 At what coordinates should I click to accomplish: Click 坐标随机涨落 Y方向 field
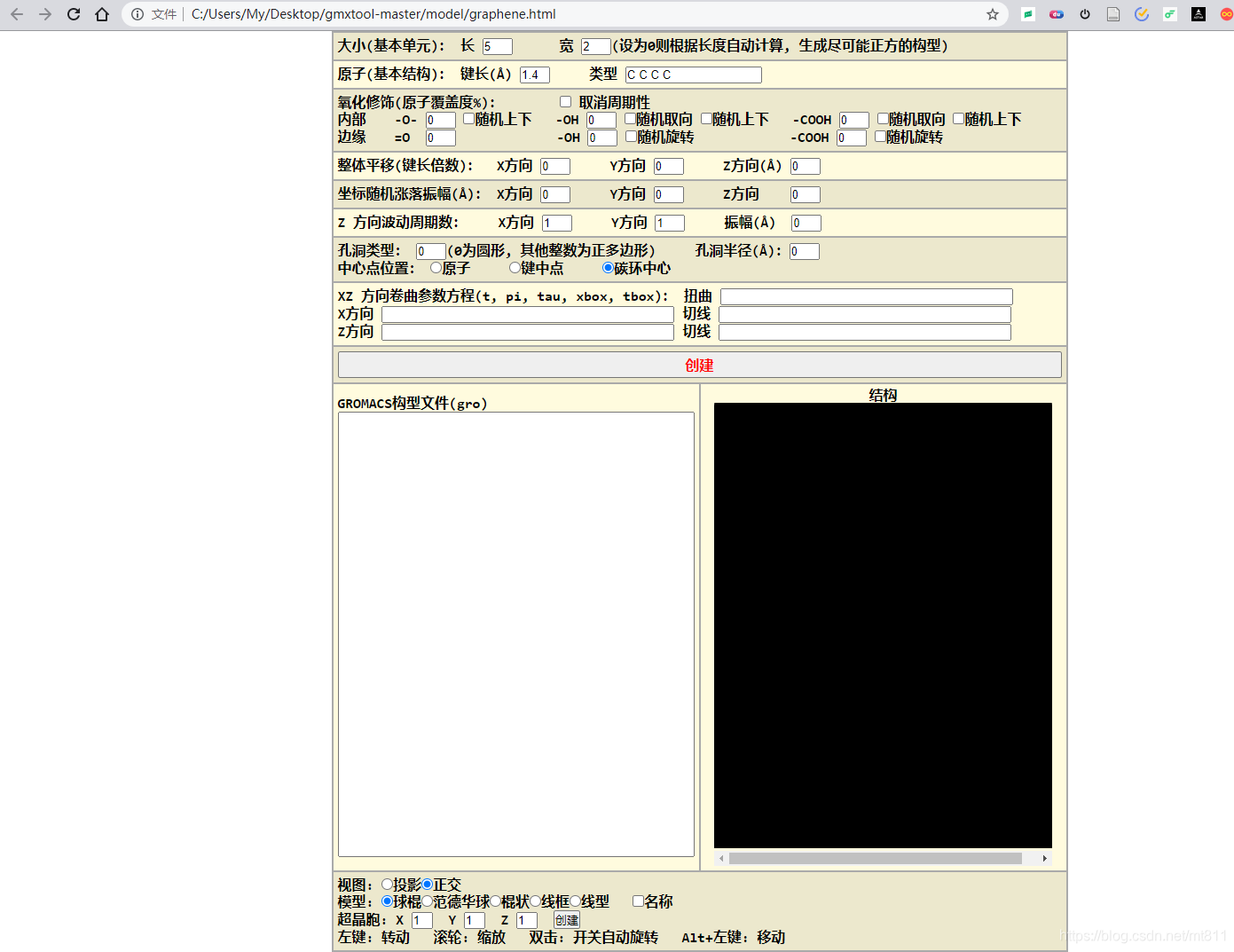[x=669, y=194]
